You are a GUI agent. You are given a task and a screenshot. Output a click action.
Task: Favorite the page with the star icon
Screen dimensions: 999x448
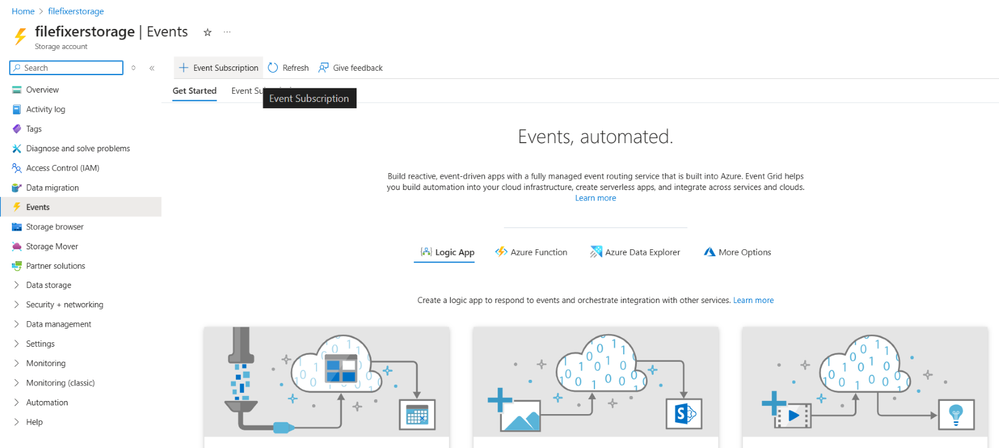pyautogui.click(x=207, y=33)
